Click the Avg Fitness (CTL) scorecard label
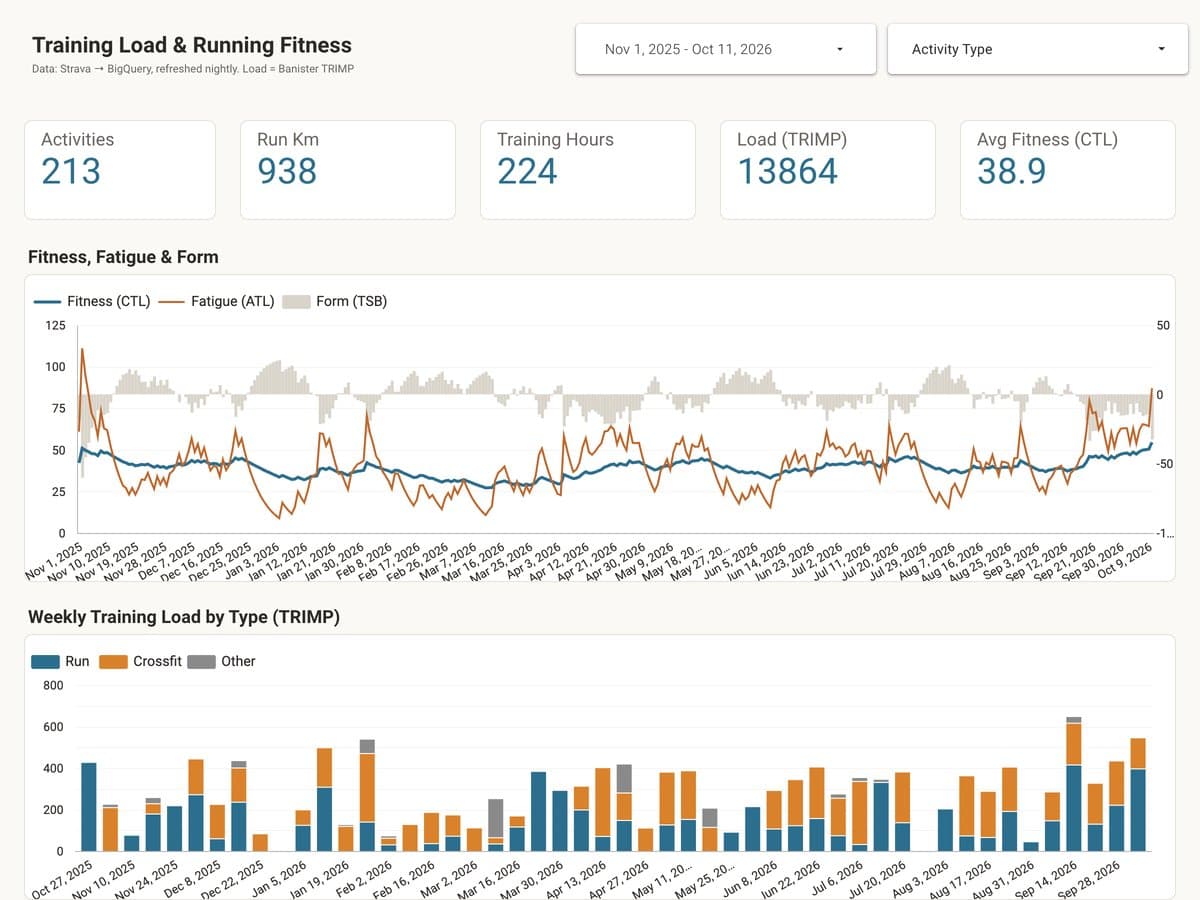The width and height of the screenshot is (1200, 900). click(x=1047, y=140)
